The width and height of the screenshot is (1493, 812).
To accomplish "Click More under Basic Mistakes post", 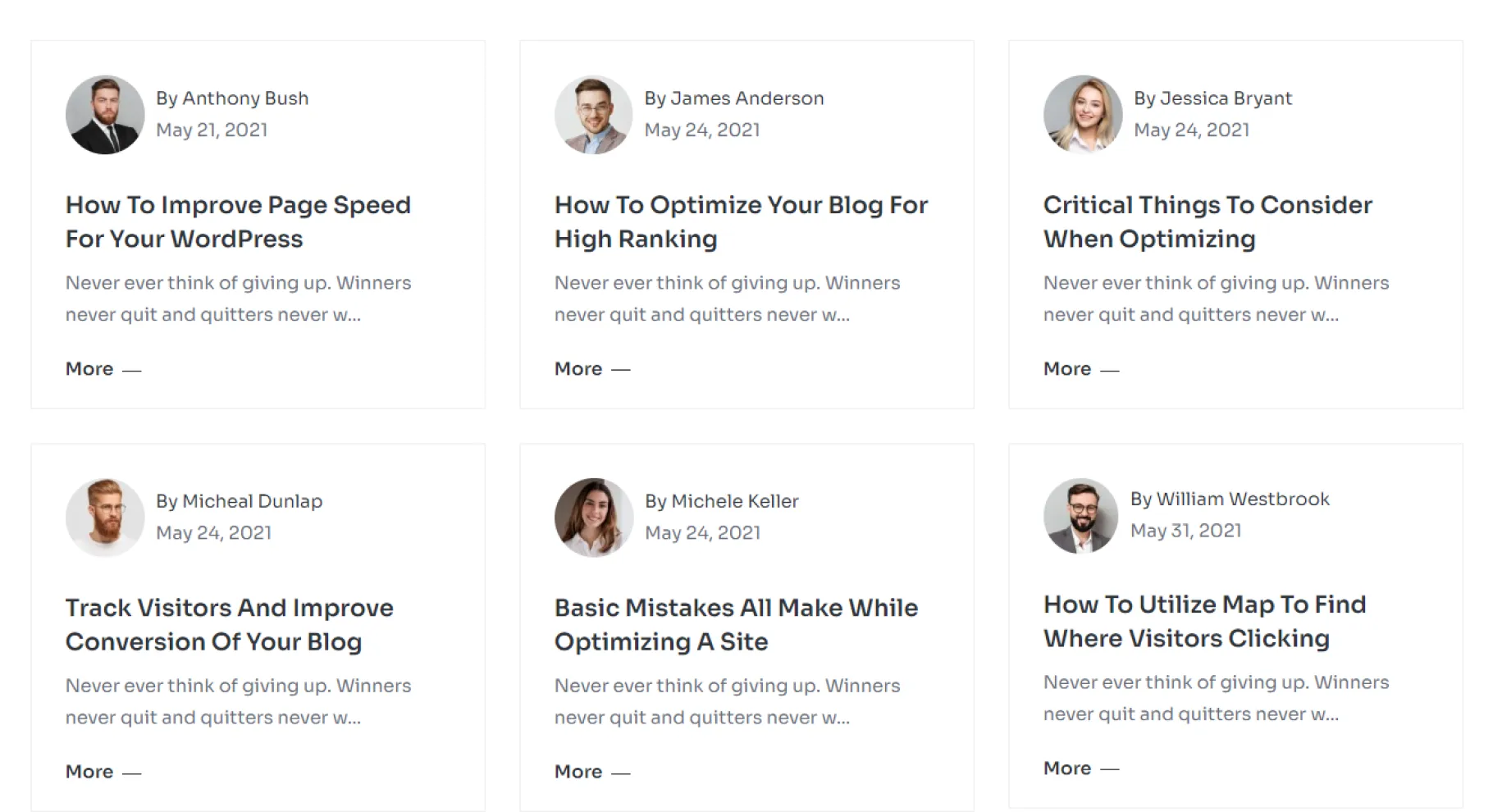I will click(592, 772).
